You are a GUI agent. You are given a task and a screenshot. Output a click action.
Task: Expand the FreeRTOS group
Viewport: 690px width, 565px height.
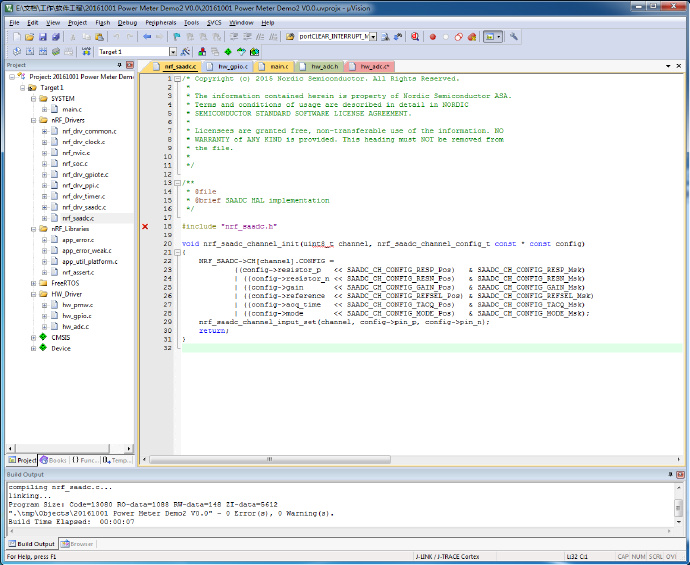tap(33, 283)
